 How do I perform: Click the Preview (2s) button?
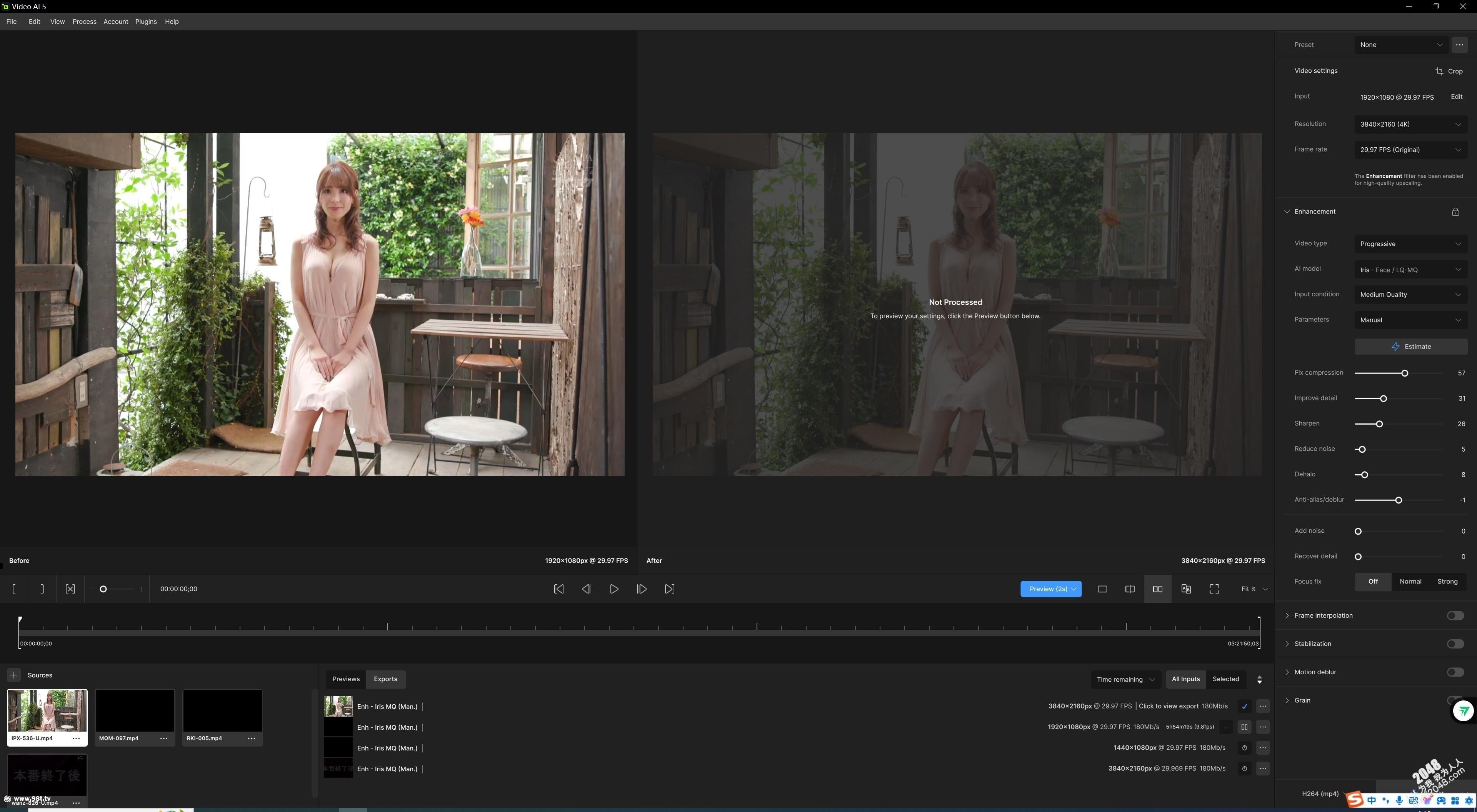[x=1047, y=589]
